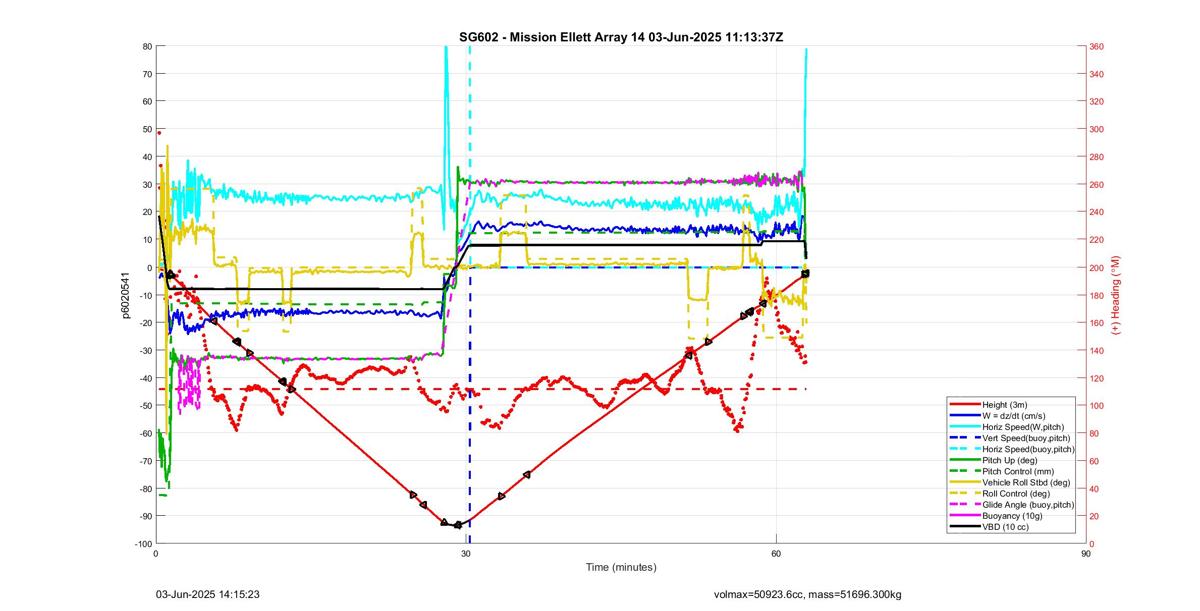The image size is (1200, 611).
Task: Click the '(+) Heading (°M)' right axis label
Action: pos(1116,295)
